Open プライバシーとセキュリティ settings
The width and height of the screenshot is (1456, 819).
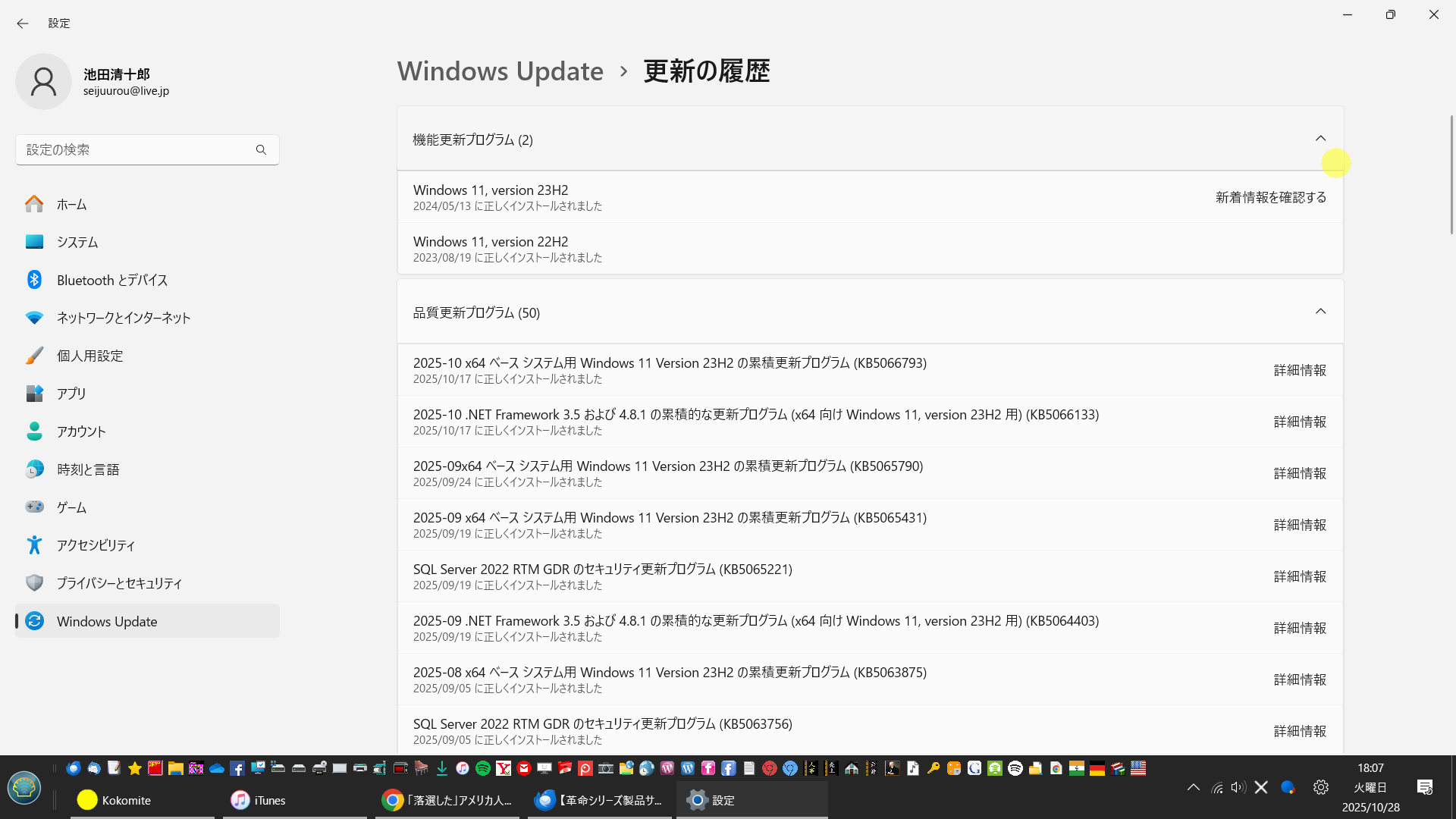[x=147, y=583]
